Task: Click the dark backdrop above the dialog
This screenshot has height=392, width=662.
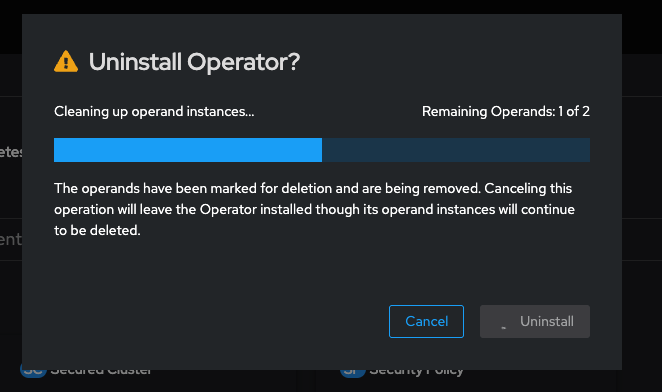Action: tap(331, 6)
